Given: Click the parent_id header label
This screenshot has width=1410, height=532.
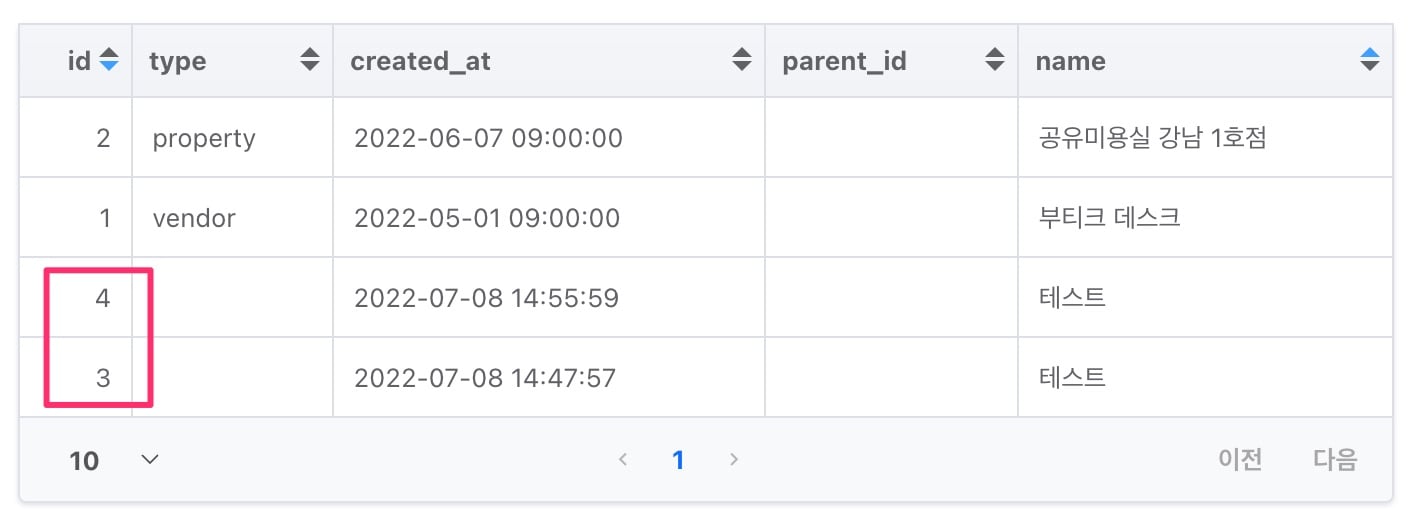Looking at the screenshot, I should point(844,61).
